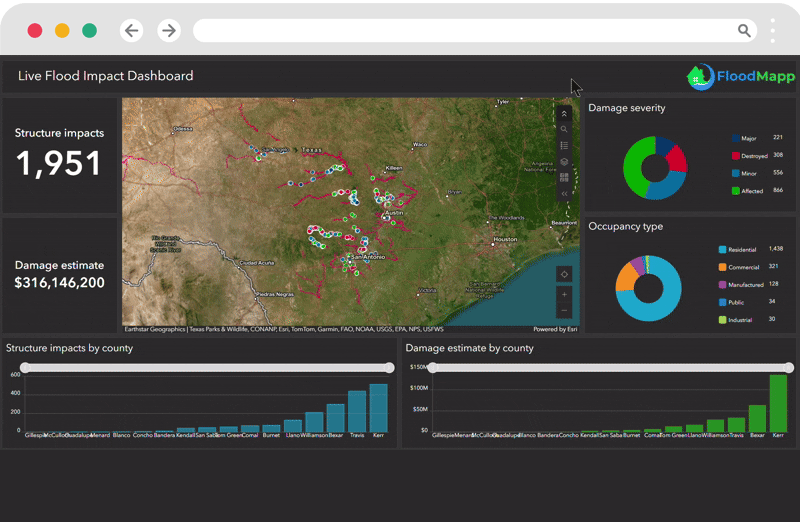Click the green Bexar bar in Damage estimate chart

coord(757,418)
